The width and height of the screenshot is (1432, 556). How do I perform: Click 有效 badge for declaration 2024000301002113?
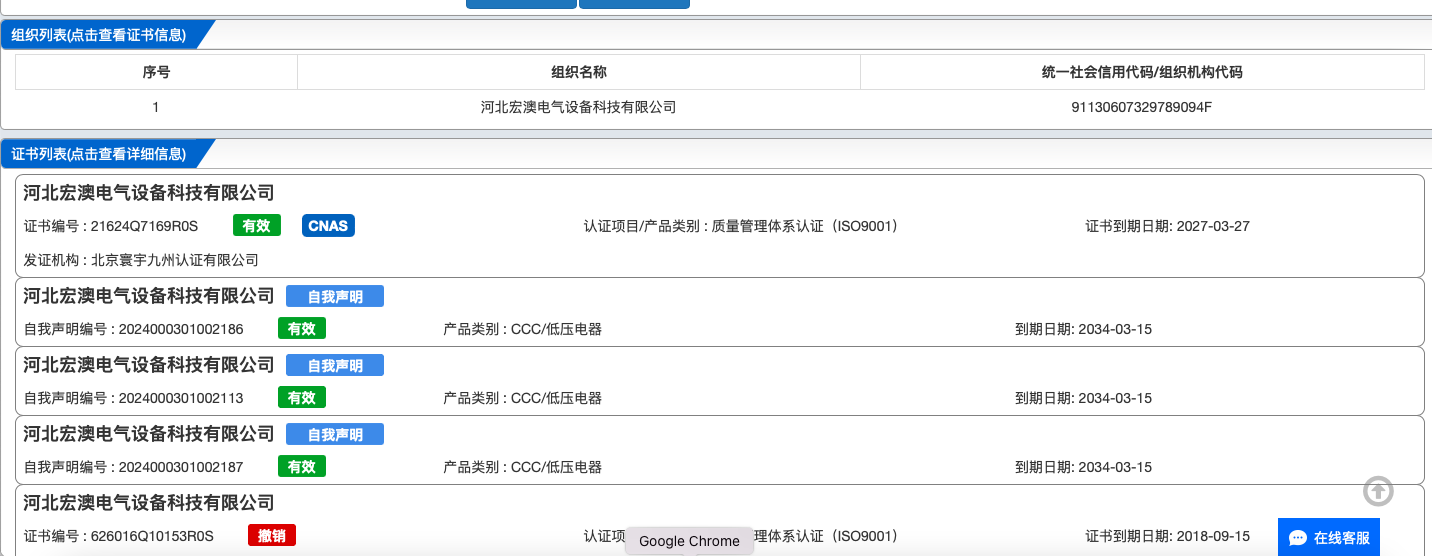302,397
